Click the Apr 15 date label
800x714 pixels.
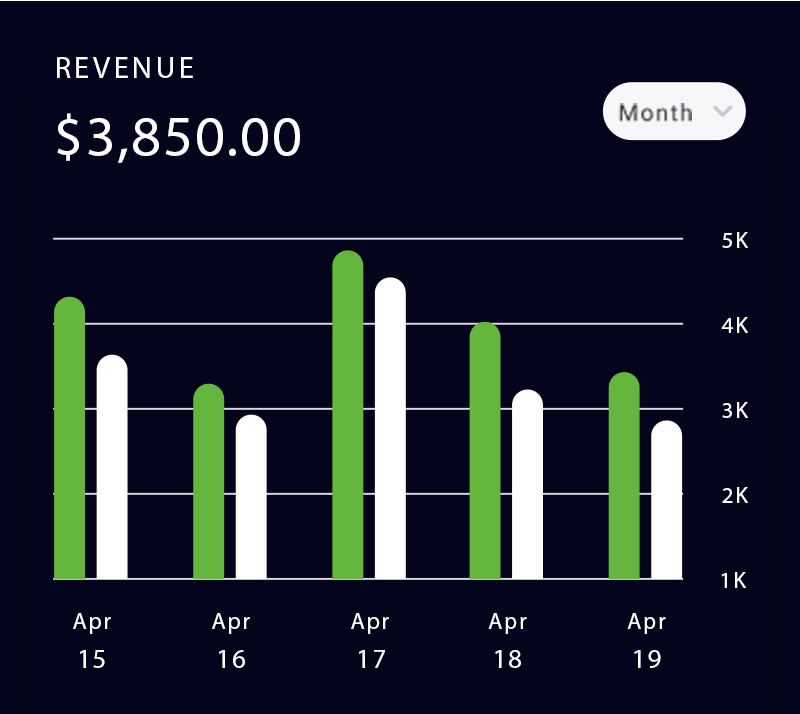click(92, 641)
